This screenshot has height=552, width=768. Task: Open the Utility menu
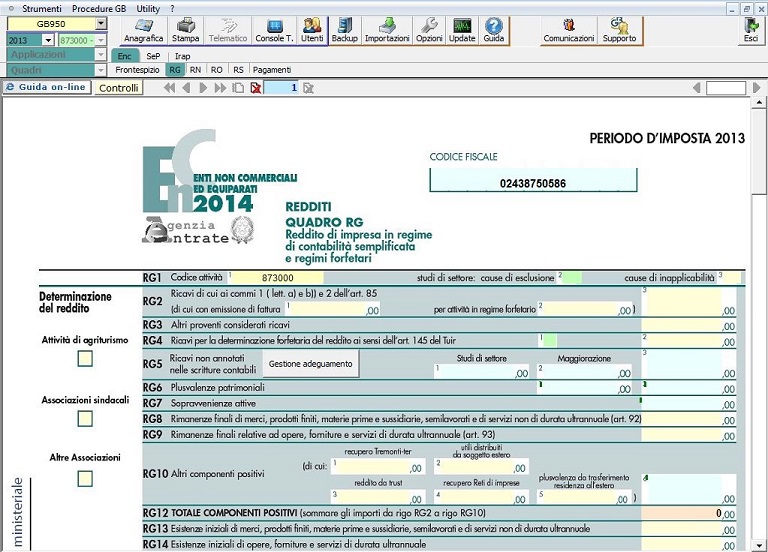pos(148,8)
